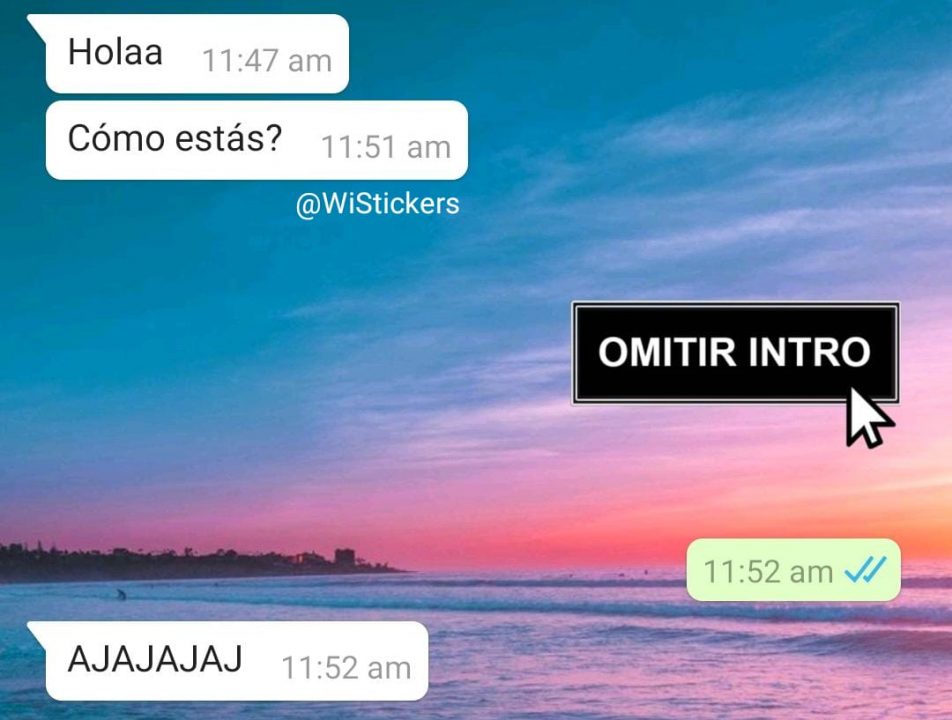The width and height of the screenshot is (952, 720).
Task: Click the 11:52 am timestamp in green bubble
Action: 767,572
